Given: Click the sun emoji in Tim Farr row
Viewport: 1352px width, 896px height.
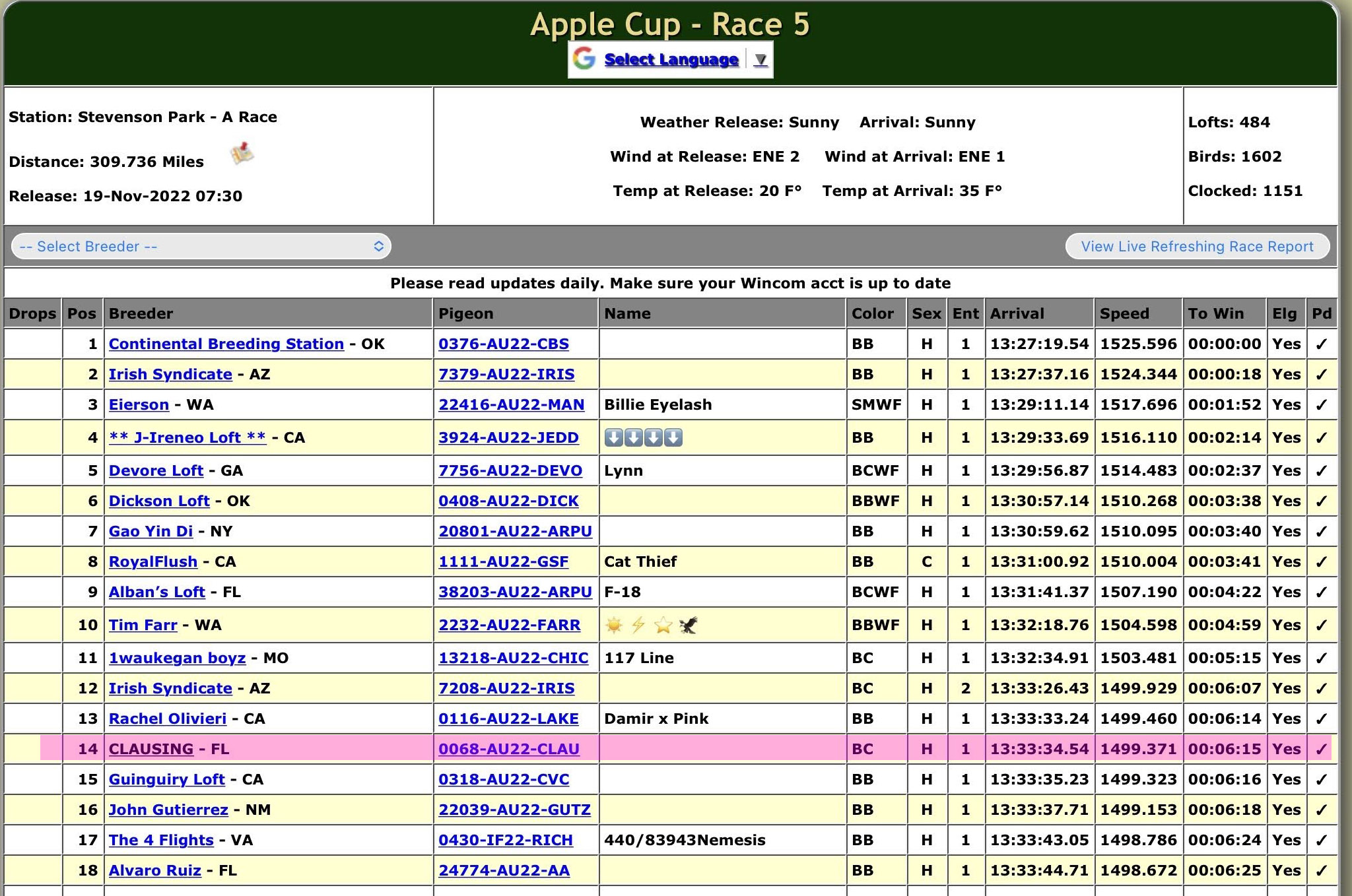Looking at the screenshot, I should tap(614, 625).
